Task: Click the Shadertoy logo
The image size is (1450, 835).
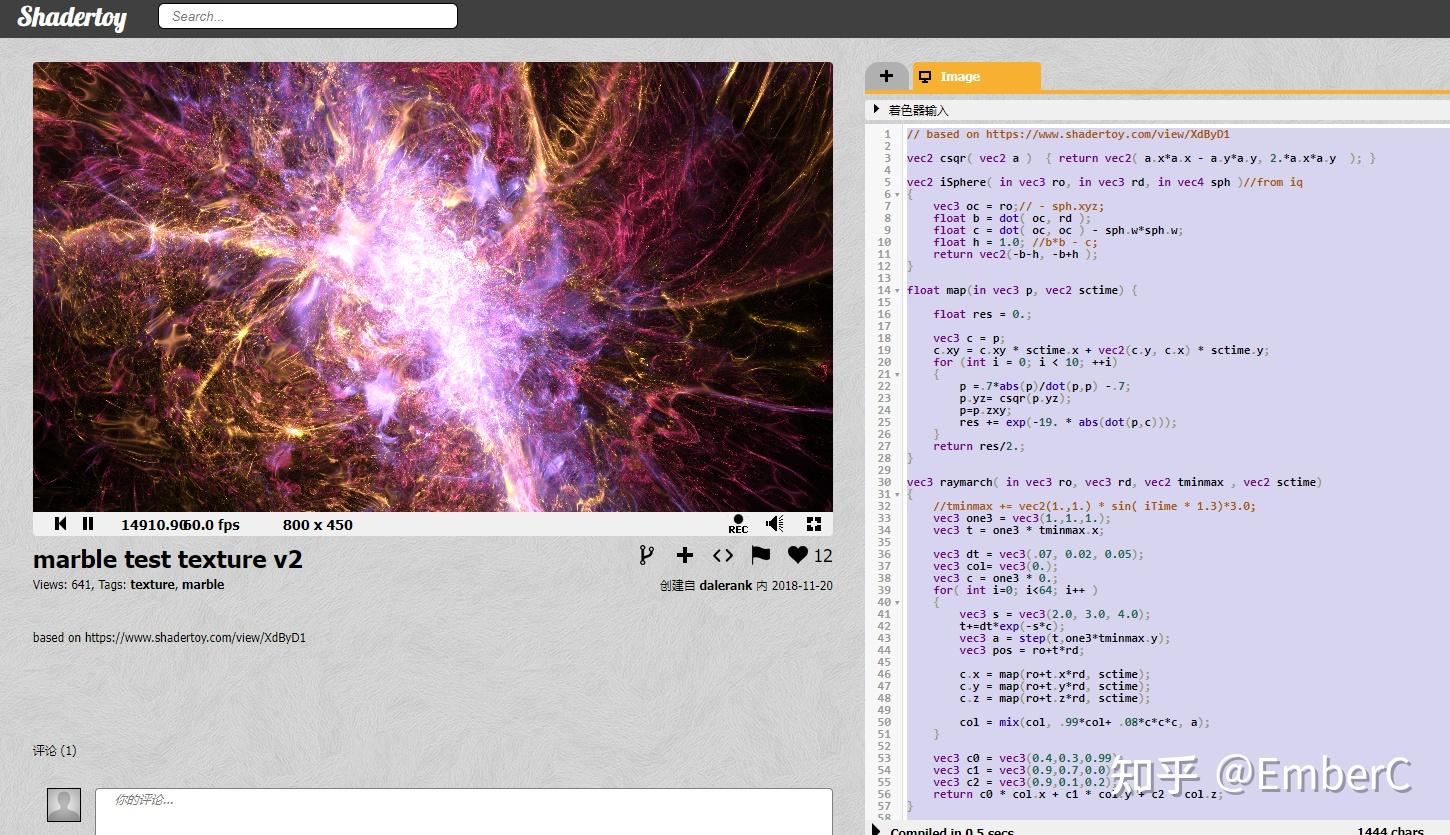Action: pos(70,17)
